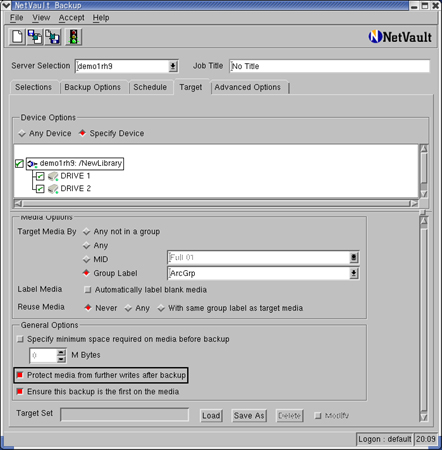
Task: Click the options panel scrollbar up arrow
Action: pos(424,221)
